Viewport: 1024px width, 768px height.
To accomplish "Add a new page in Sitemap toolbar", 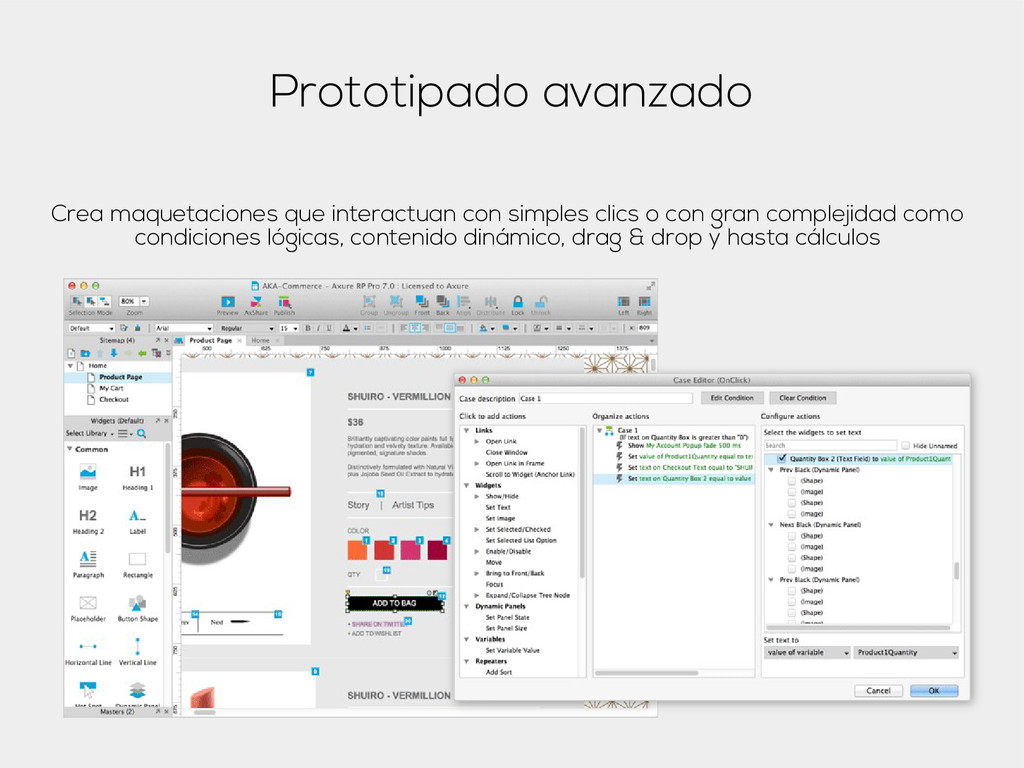I will pos(71,353).
